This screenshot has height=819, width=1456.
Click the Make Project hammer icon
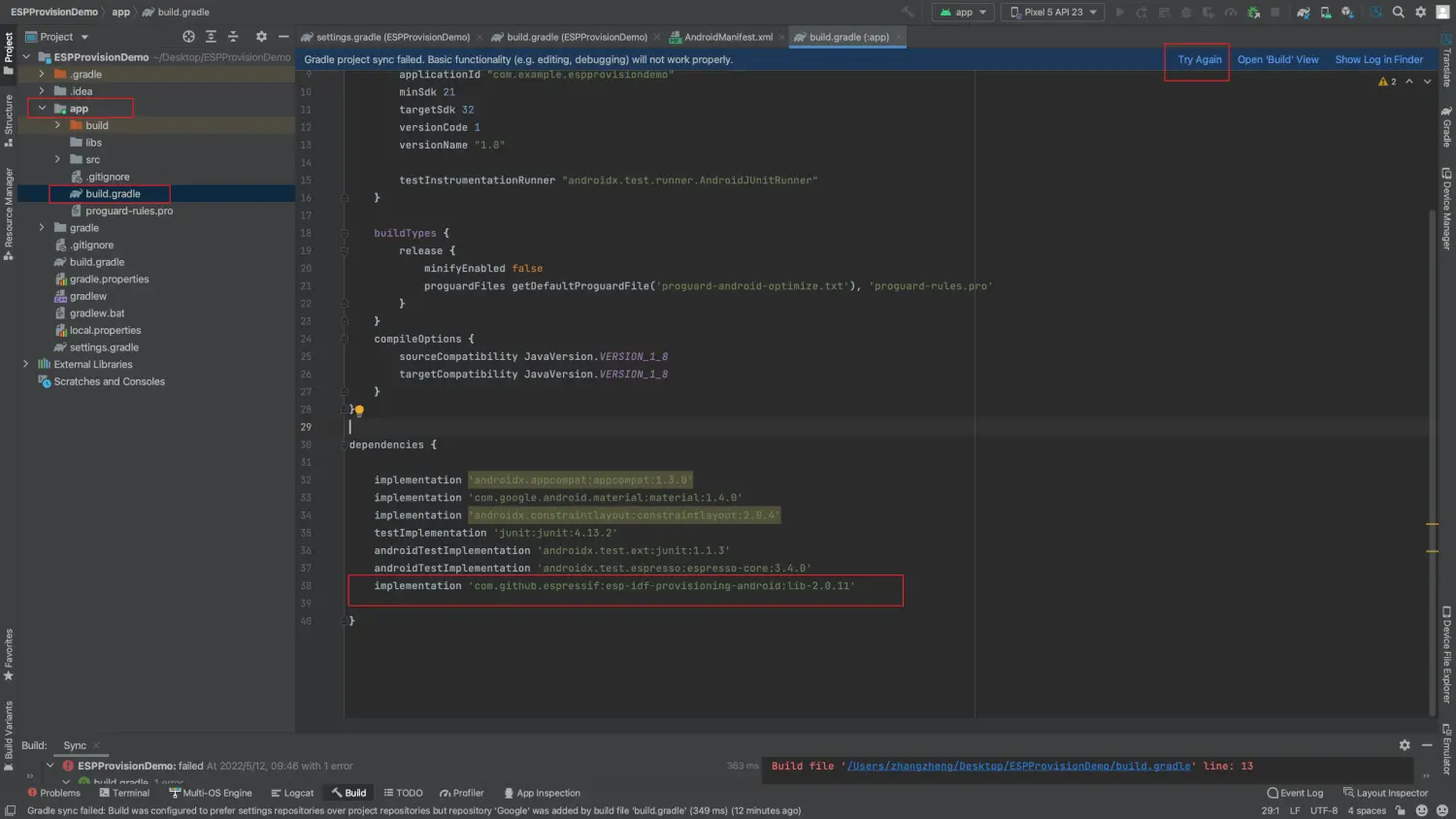908,13
